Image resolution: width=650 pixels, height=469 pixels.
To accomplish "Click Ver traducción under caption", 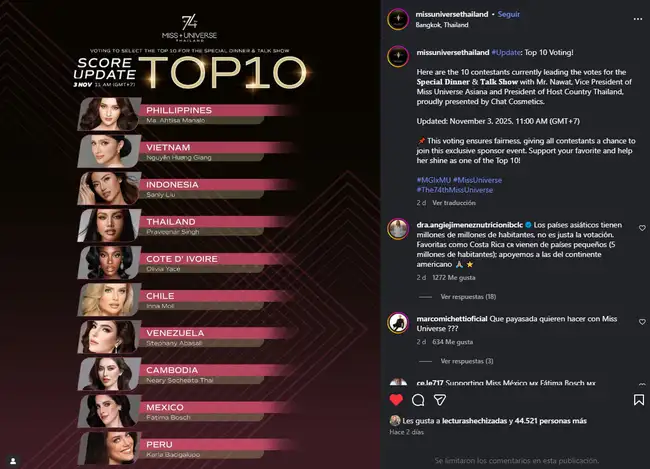I will point(454,203).
